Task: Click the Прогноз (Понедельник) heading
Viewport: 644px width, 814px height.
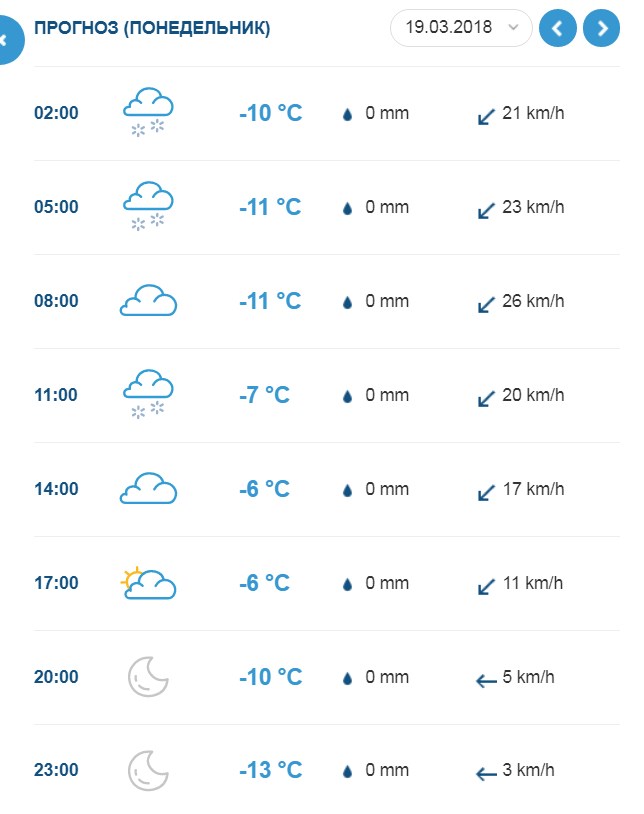Action: click(x=152, y=28)
